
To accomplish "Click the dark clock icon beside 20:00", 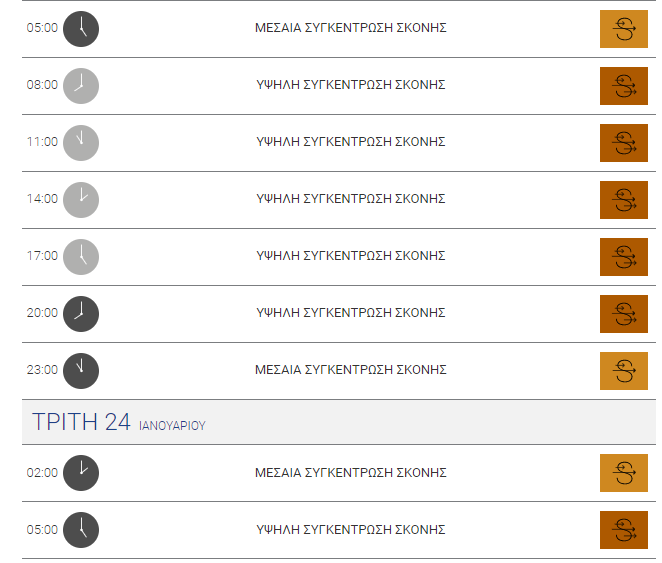I will coord(81,314).
